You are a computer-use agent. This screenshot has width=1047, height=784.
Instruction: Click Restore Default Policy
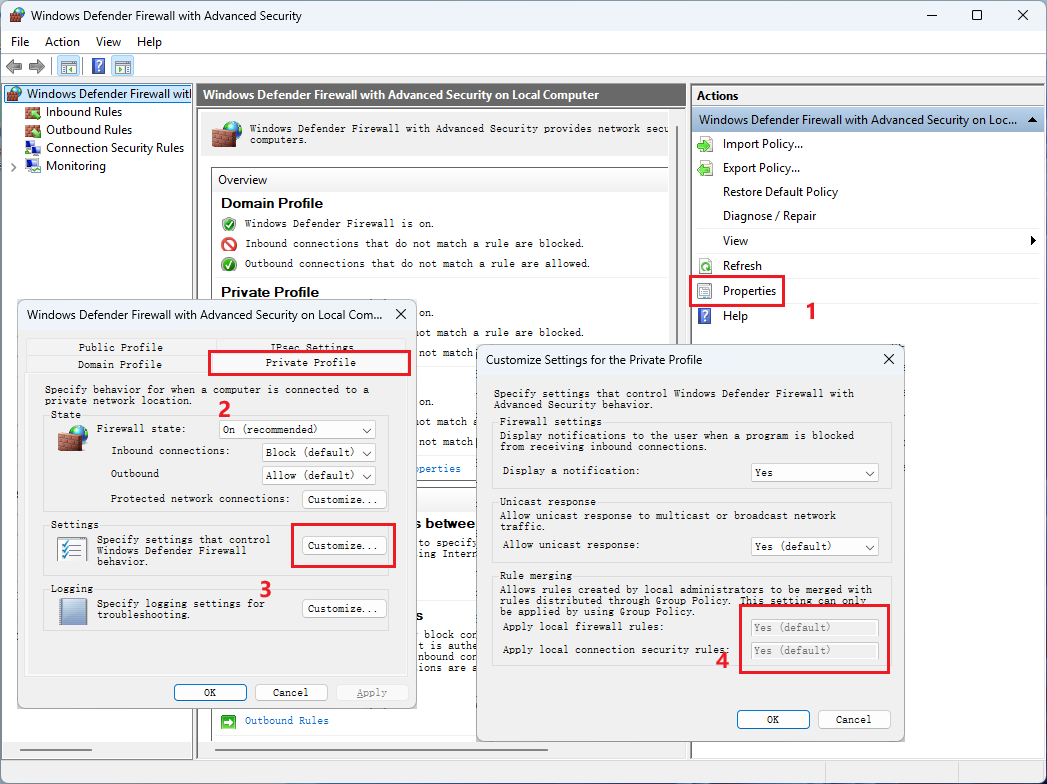(x=780, y=191)
